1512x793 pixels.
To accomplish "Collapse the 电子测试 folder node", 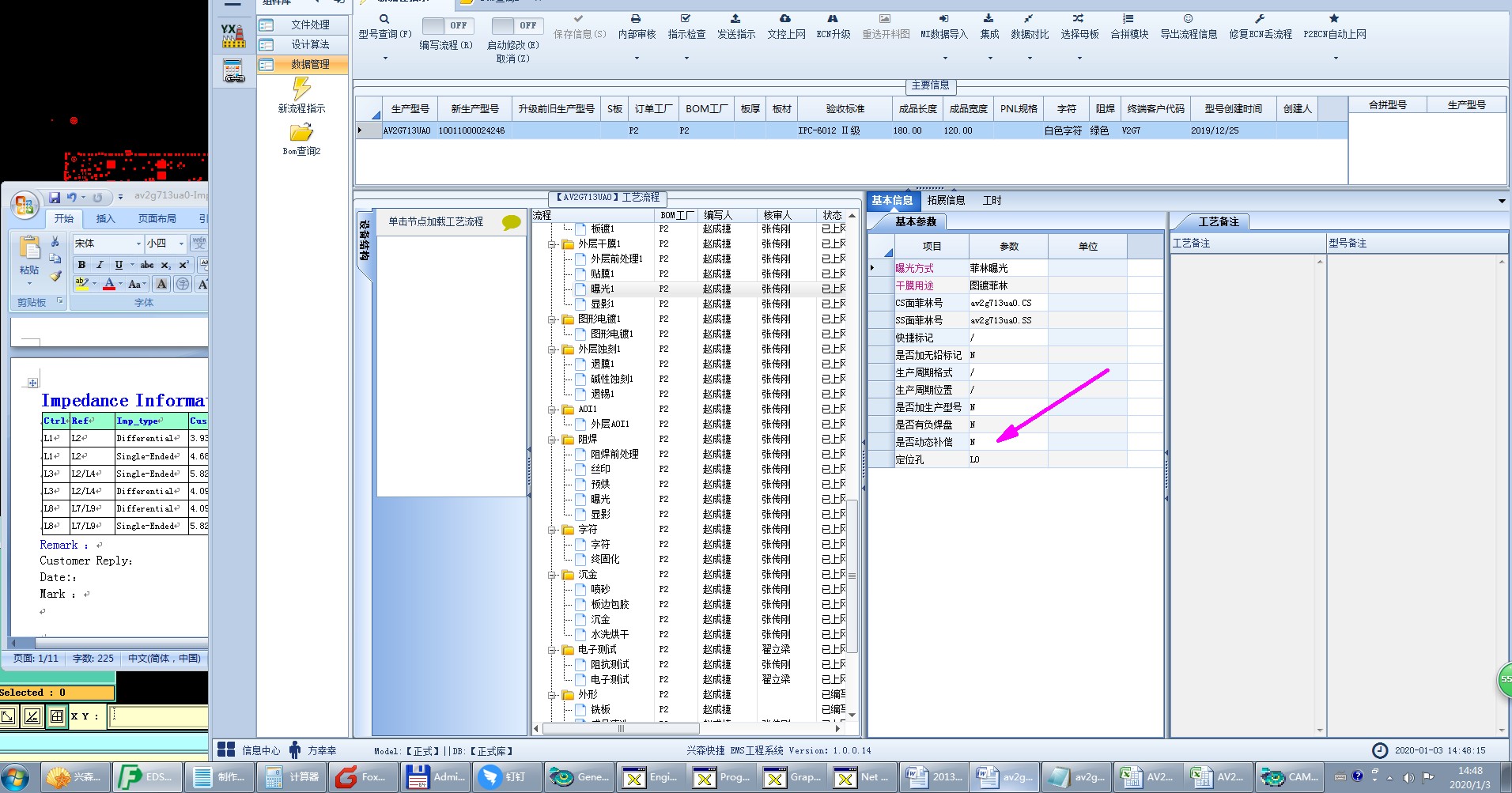I will coord(552,650).
